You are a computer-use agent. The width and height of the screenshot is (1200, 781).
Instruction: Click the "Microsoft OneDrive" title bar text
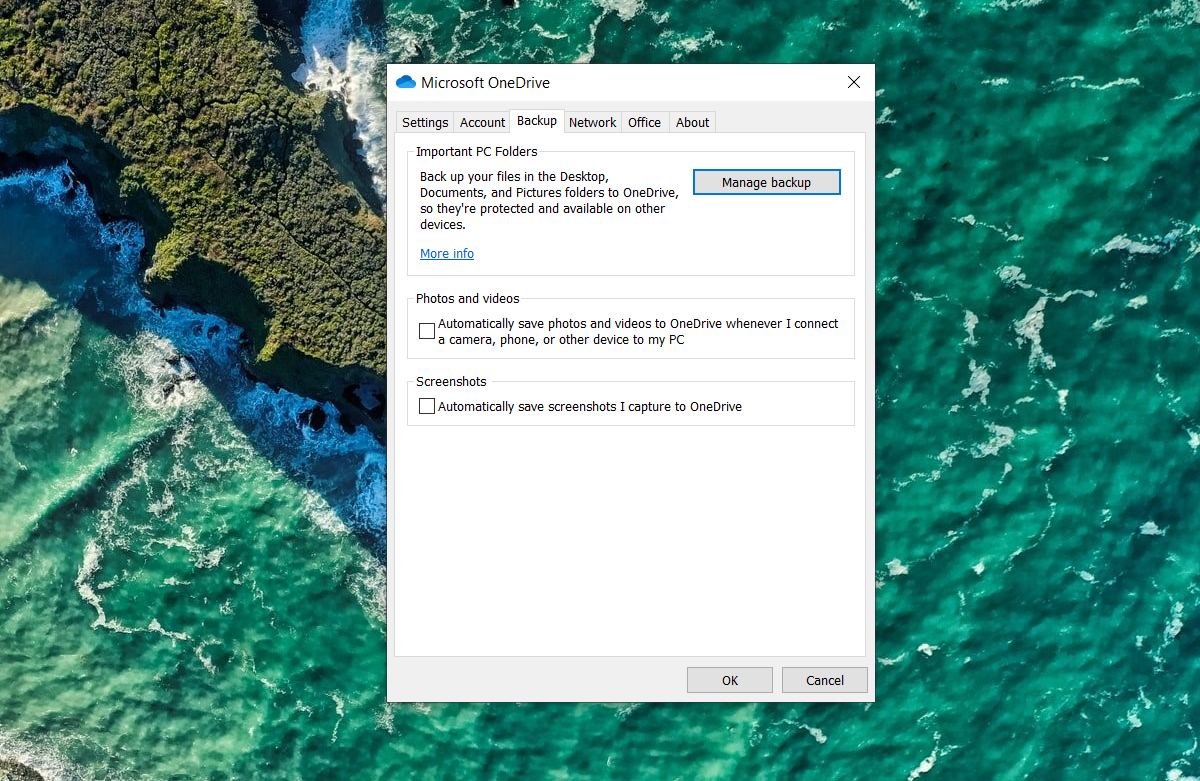tap(485, 83)
